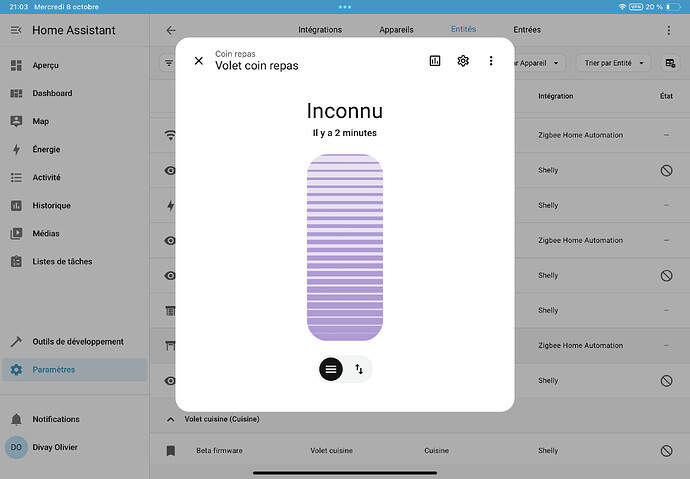
Task: Click the Énergie lightning bolt sidebar icon
Action: pos(16,150)
